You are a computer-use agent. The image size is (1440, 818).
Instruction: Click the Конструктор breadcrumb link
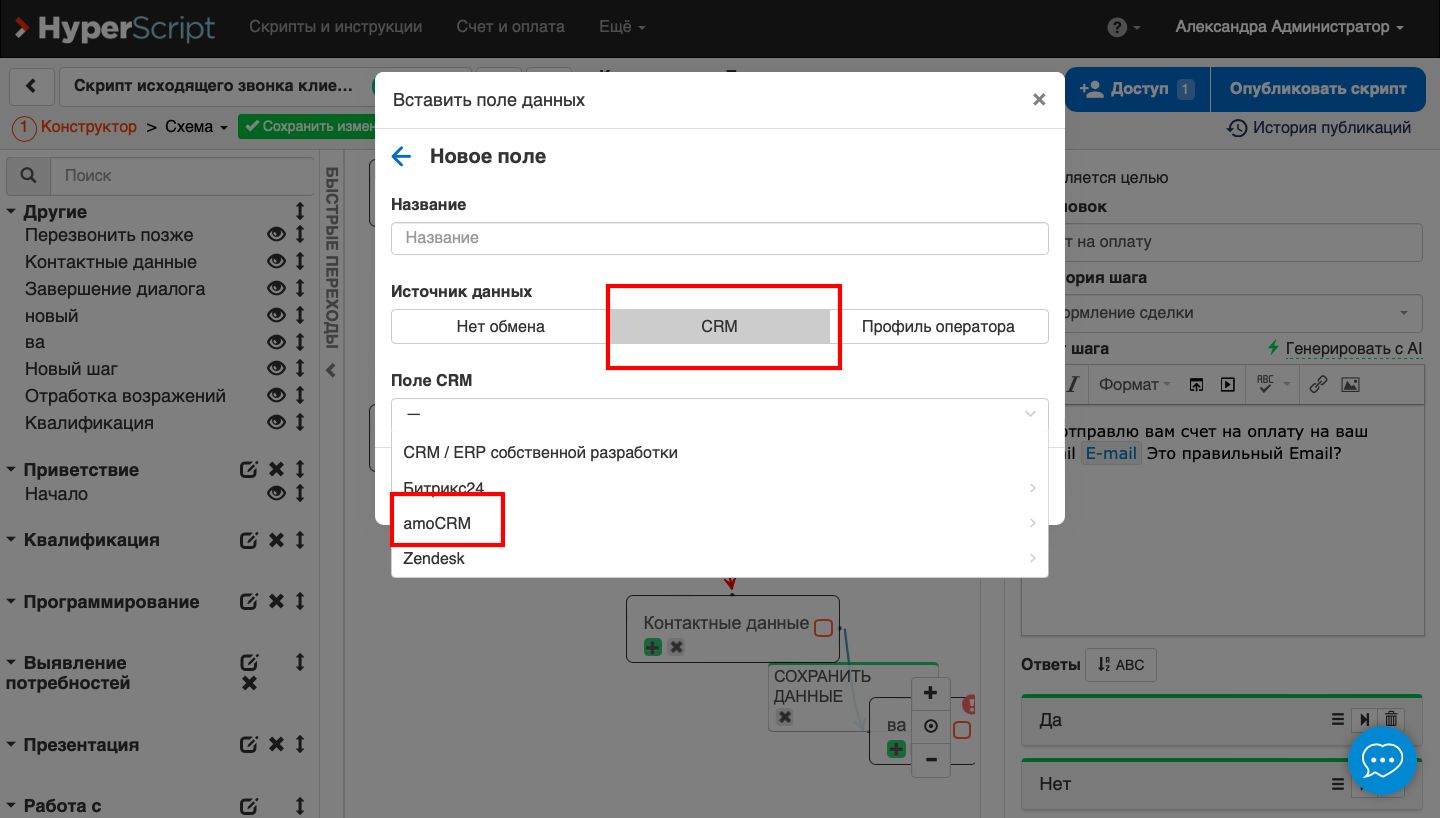tap(88, 127)
